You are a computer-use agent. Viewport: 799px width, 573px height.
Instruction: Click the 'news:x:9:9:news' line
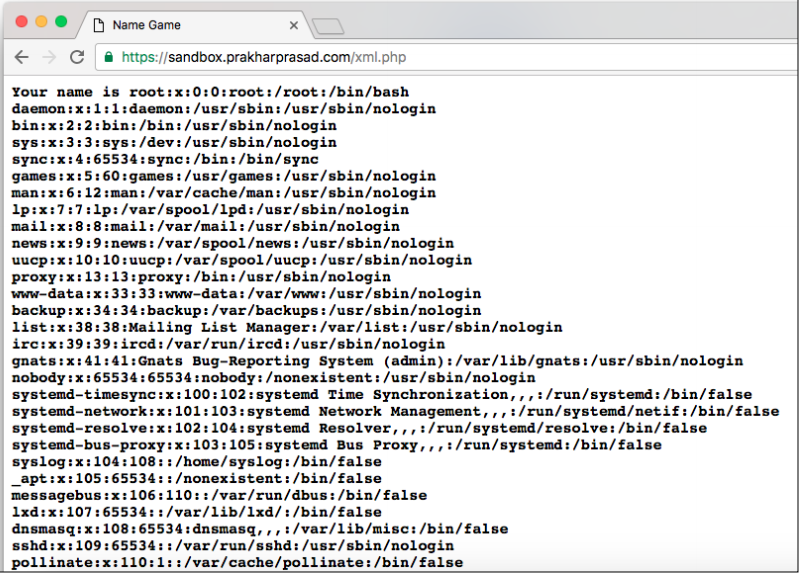pyautogui.click(x=233, y=244)
